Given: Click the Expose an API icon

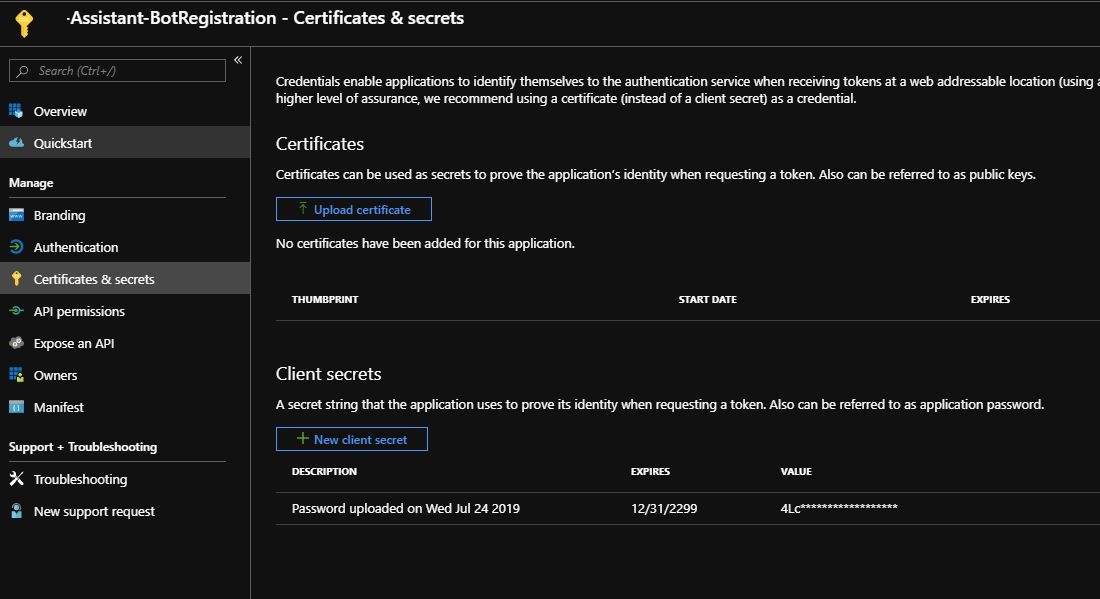Looking at the screenshot, I should [16, 343].
